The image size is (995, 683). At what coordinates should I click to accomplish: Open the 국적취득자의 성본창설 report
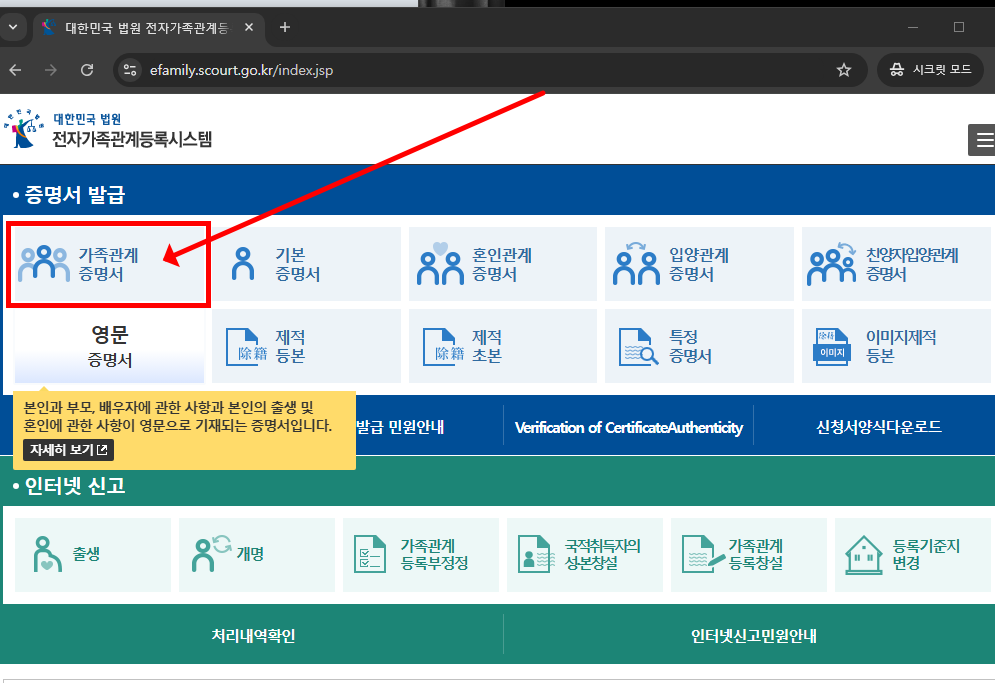[x=585, y=555]
